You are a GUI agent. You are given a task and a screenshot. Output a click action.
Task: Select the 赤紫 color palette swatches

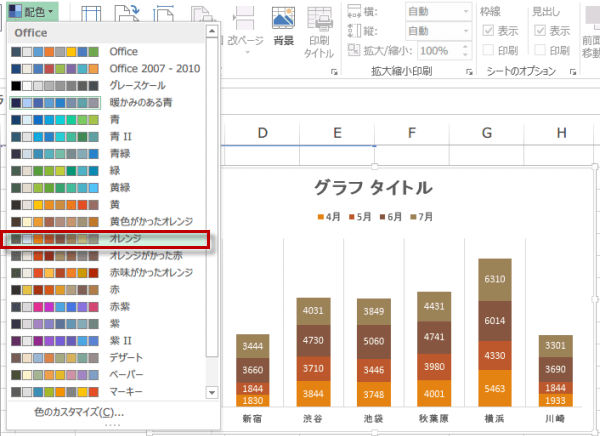click(53, 307)
